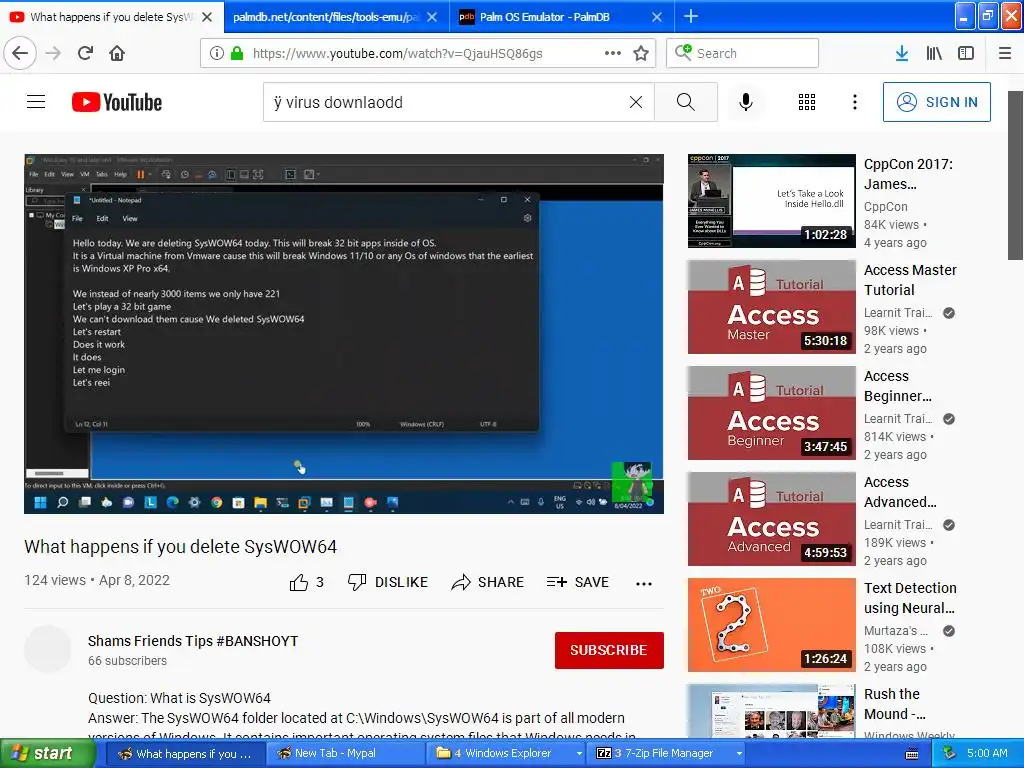The height and width of the screenshot is (768, 1024).
Task: Click the What happens if you taskbar button
Action: point(185,753)
